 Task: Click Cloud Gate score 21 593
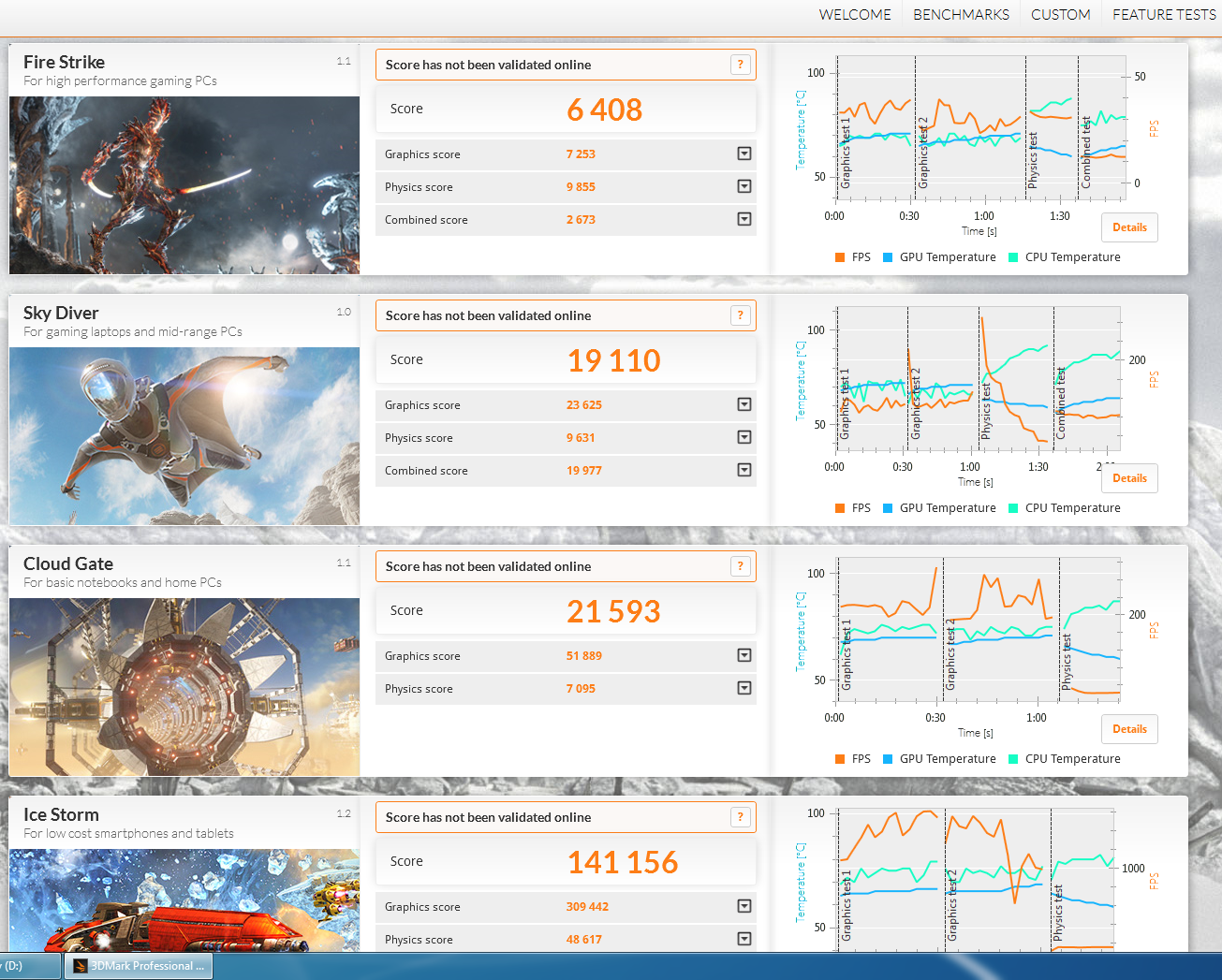613,611
